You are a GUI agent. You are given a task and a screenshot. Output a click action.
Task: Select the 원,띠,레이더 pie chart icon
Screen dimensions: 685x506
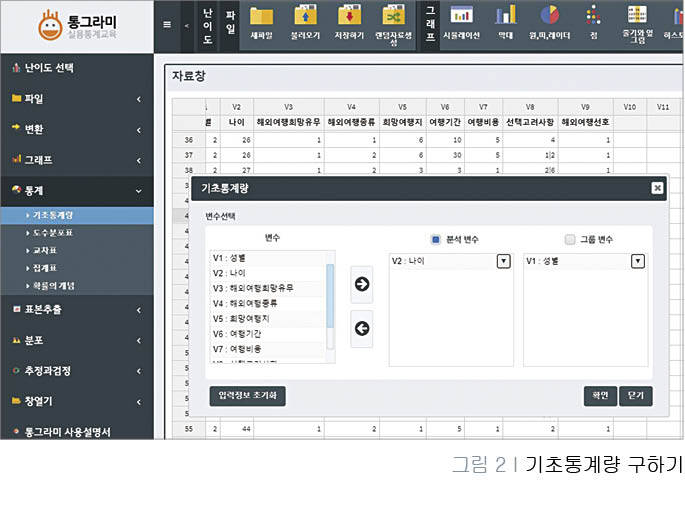(x=550, y=16)
